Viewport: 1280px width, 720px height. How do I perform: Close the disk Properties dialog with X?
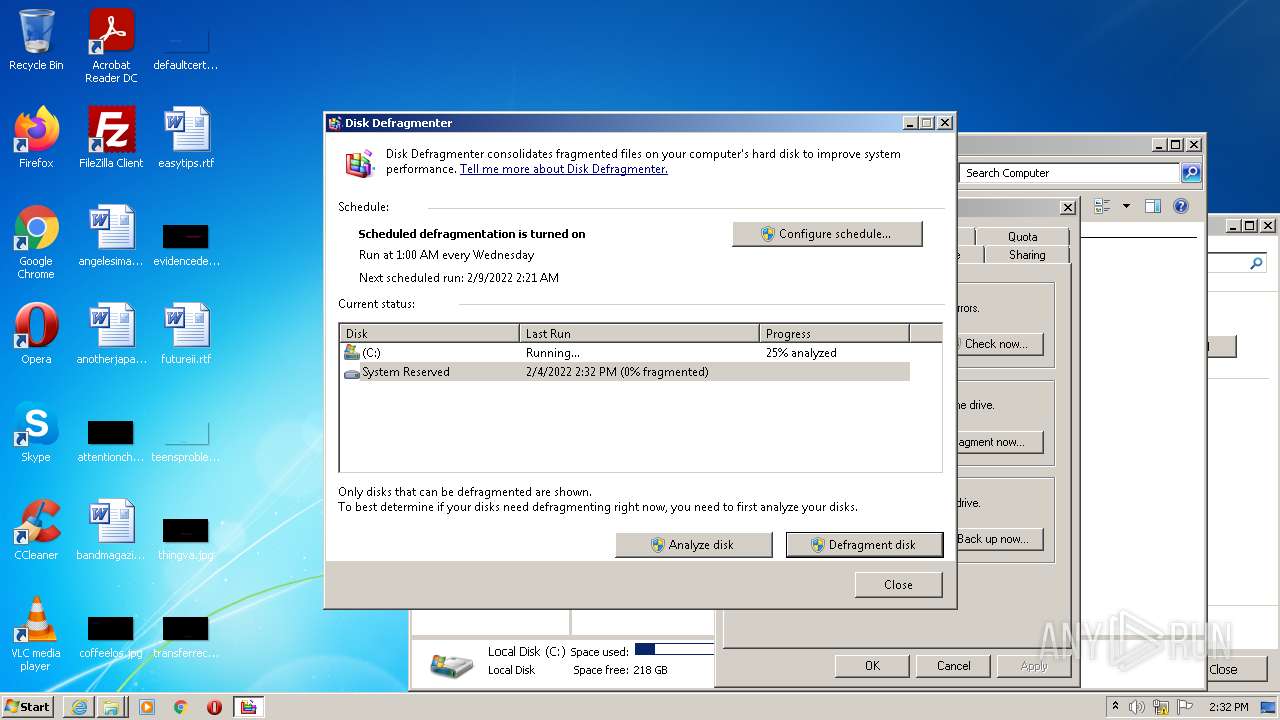click(1068, 207)
